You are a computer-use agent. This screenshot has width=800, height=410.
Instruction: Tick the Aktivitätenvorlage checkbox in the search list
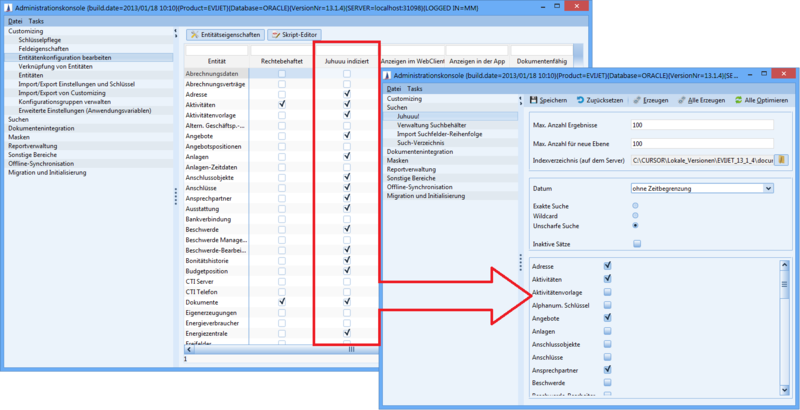[608, 291]
